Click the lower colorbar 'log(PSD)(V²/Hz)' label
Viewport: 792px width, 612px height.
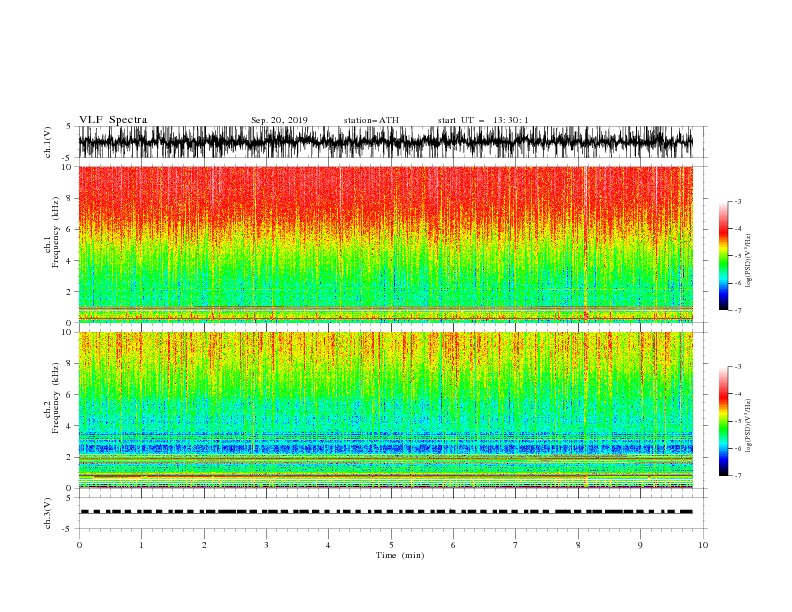[748, 425]
